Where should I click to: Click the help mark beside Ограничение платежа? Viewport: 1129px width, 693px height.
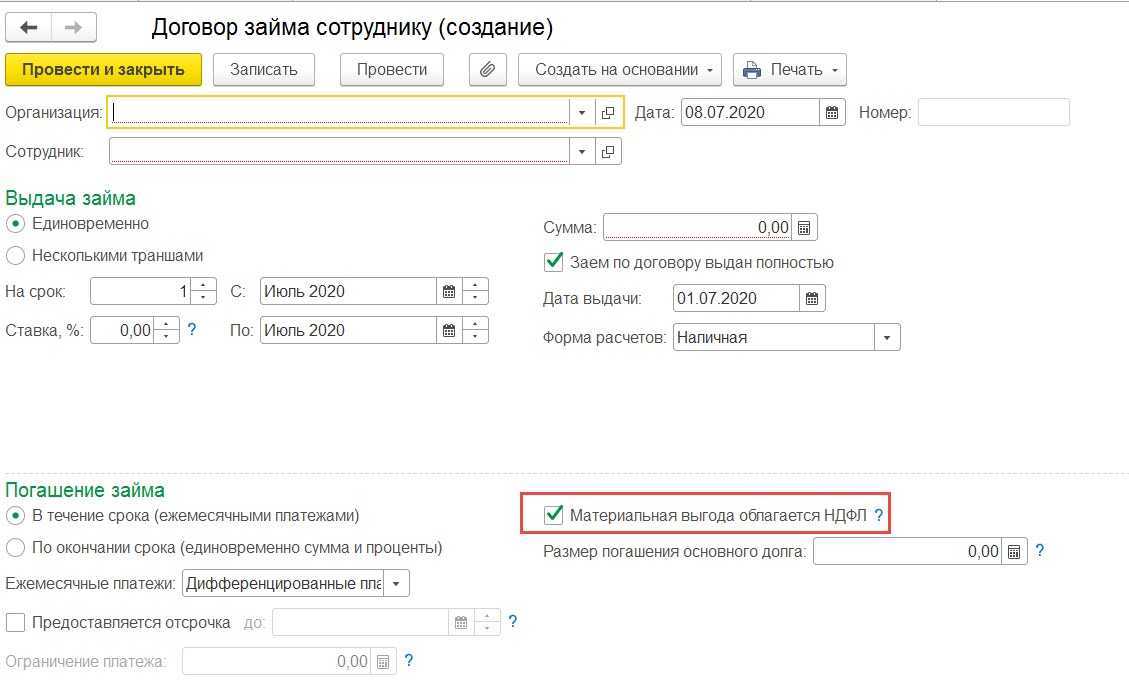(408, 660)
